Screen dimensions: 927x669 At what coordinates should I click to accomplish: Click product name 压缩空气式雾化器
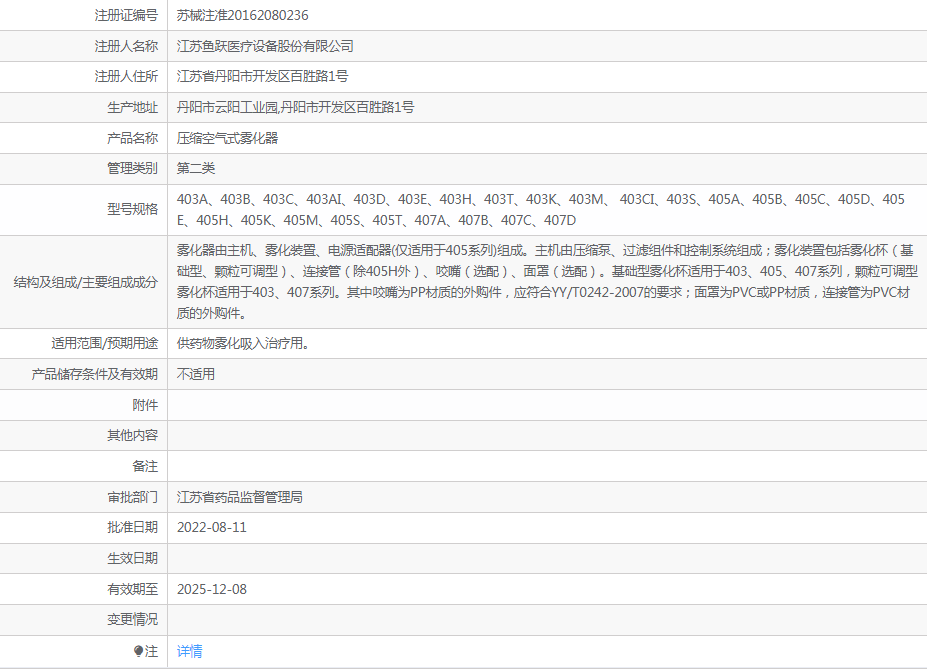pyautogui.click(x=227, y=138)
